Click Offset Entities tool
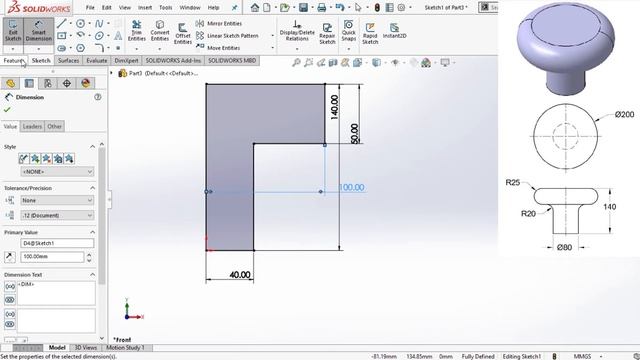The image size is (640, 360). [182, 33]
